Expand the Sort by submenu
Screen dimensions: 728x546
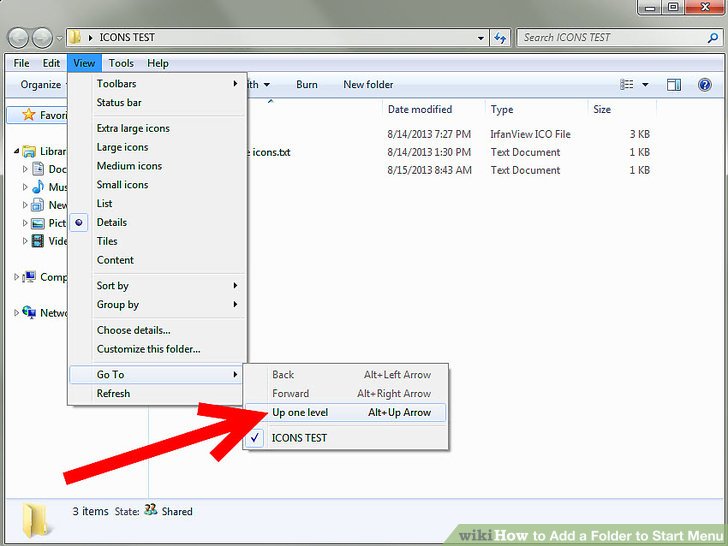[157, 286]
